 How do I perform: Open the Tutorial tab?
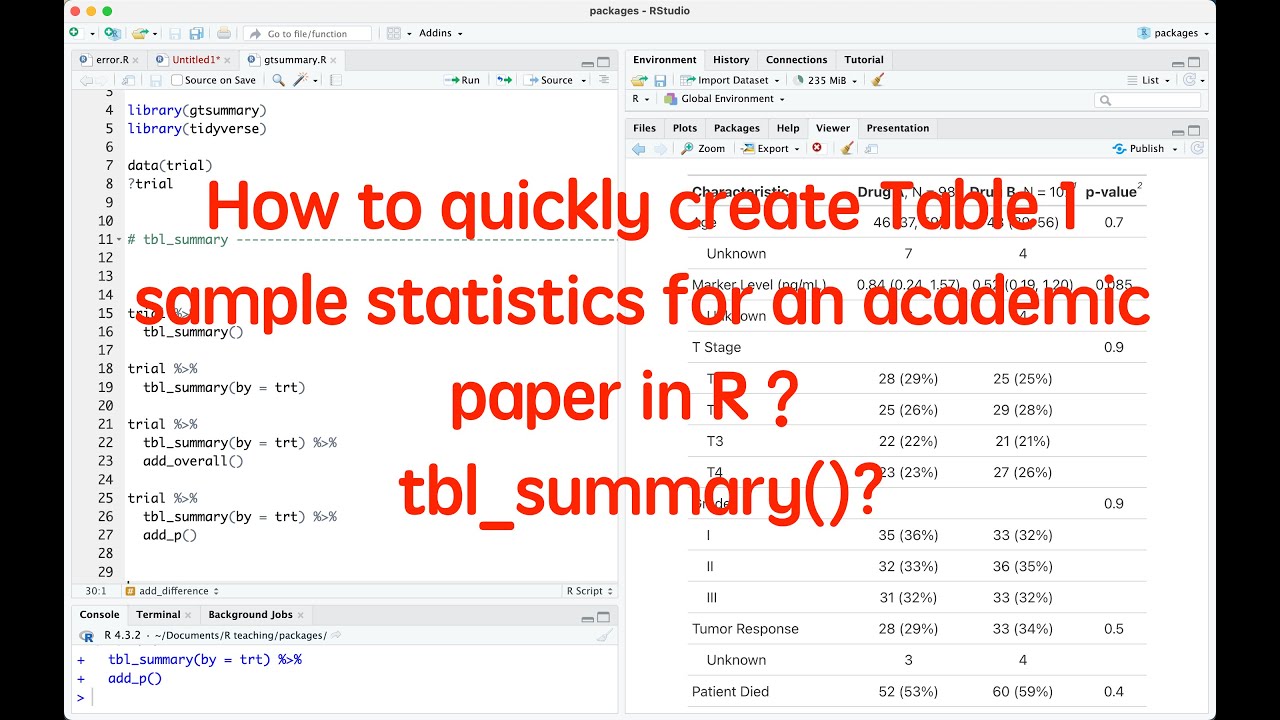pyautogui.click(x=864, y=60)
